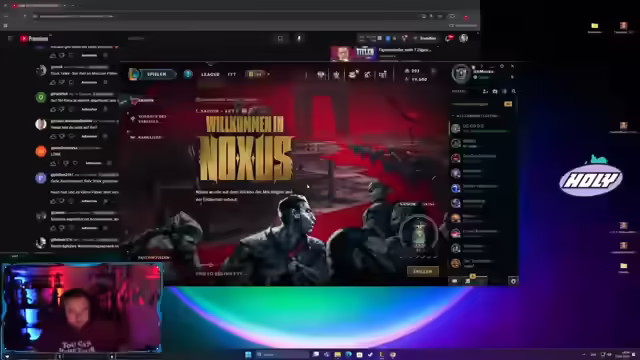The height and width of the screenshot is (360, 640).
Task: Dislike the comment with the purple P avatar
Action: click(x=62, y=201)
